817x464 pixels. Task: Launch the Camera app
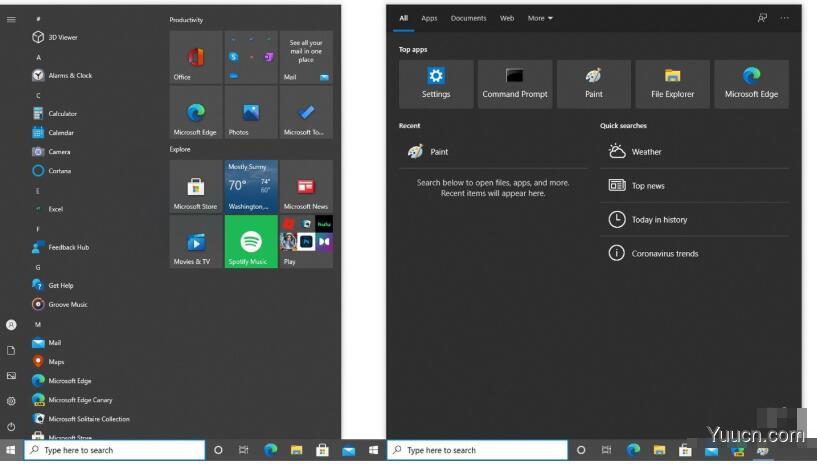click(x=51, y=152)
